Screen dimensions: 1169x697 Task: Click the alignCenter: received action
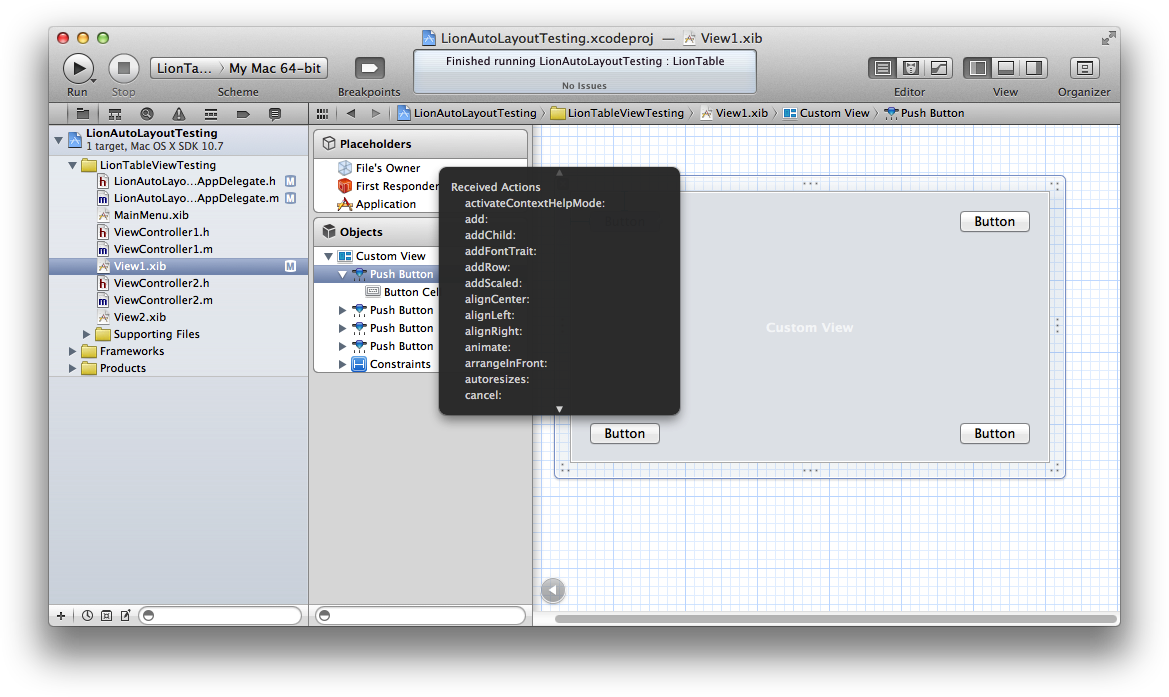click(497, 300)
